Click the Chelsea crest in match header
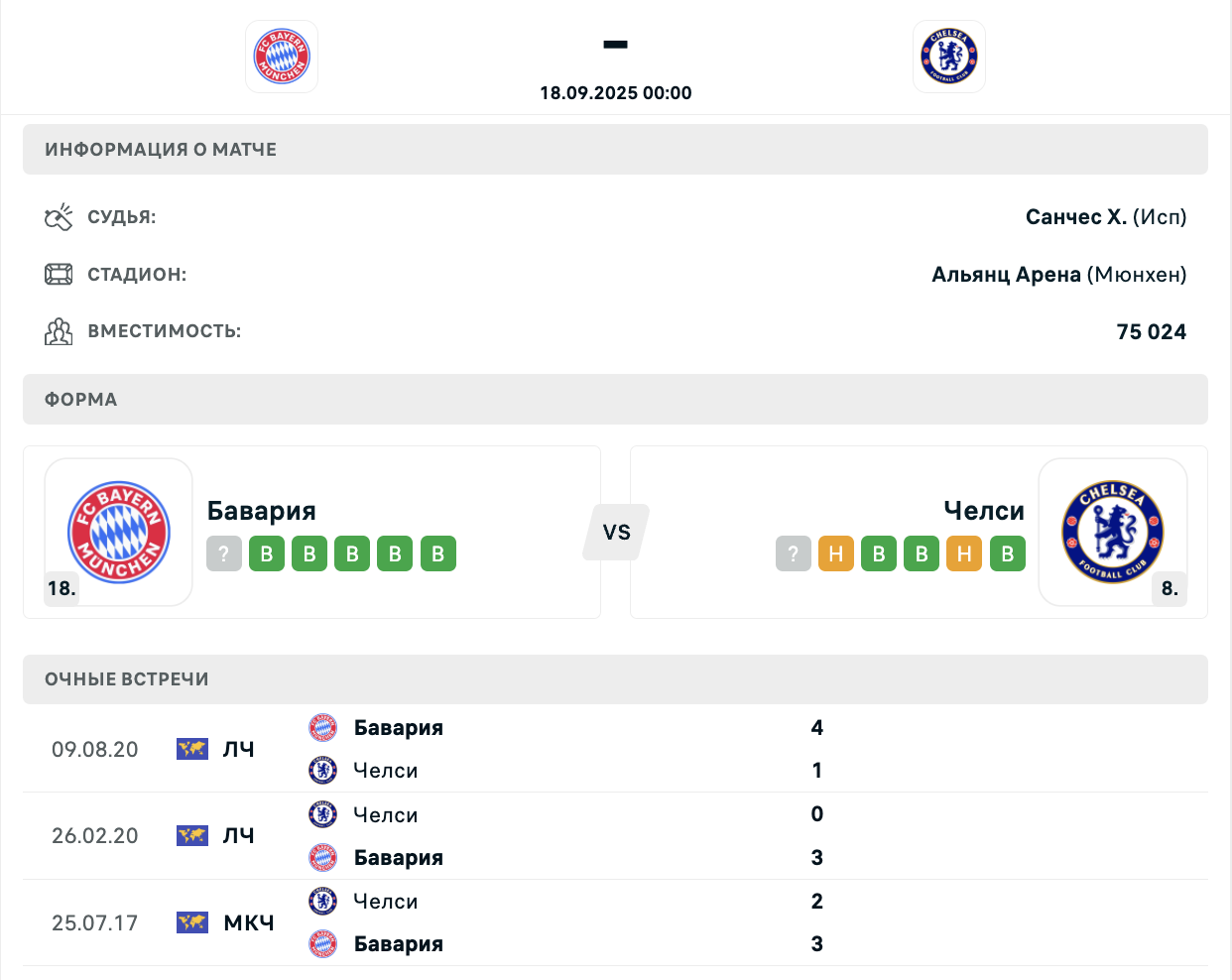Screen dimensions: 1232x980 (x=949, y=57)
